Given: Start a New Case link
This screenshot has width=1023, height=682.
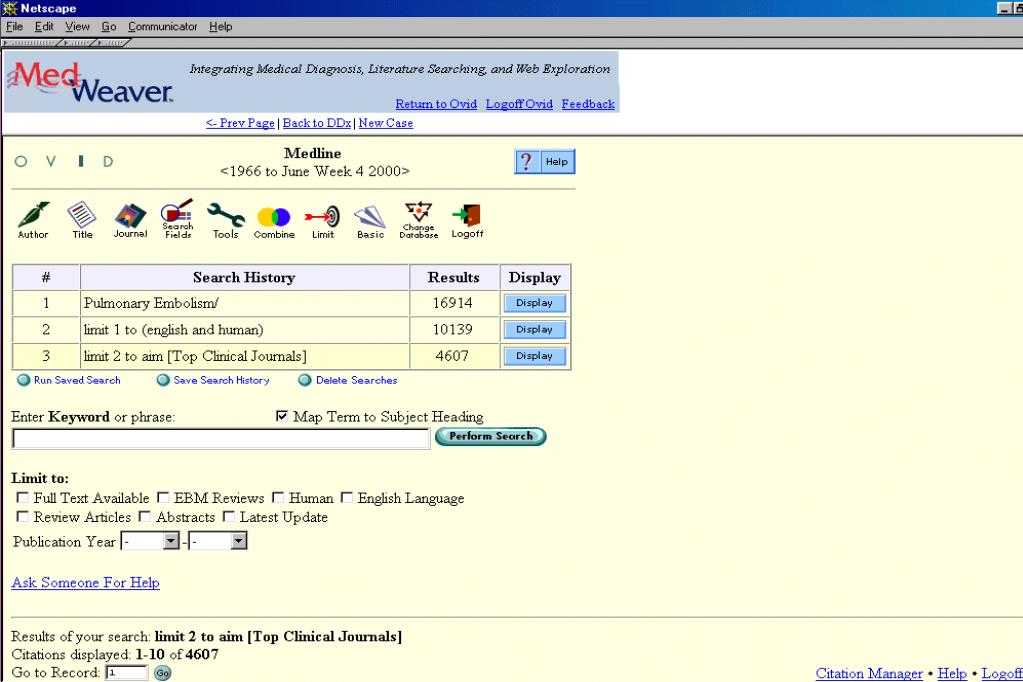Looking at the screenshot, I should tap(386, 123).
